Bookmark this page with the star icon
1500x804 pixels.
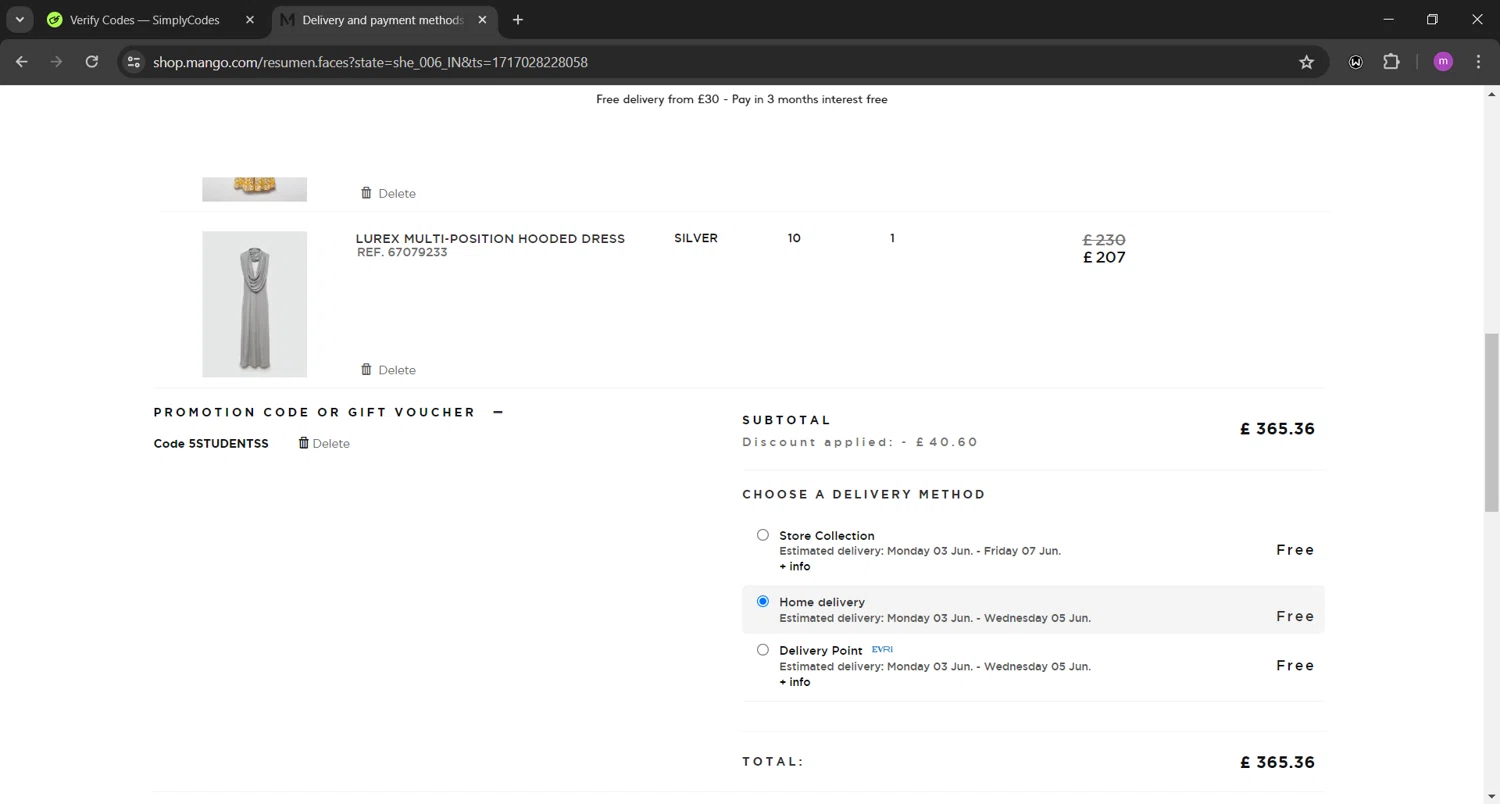1306,62
